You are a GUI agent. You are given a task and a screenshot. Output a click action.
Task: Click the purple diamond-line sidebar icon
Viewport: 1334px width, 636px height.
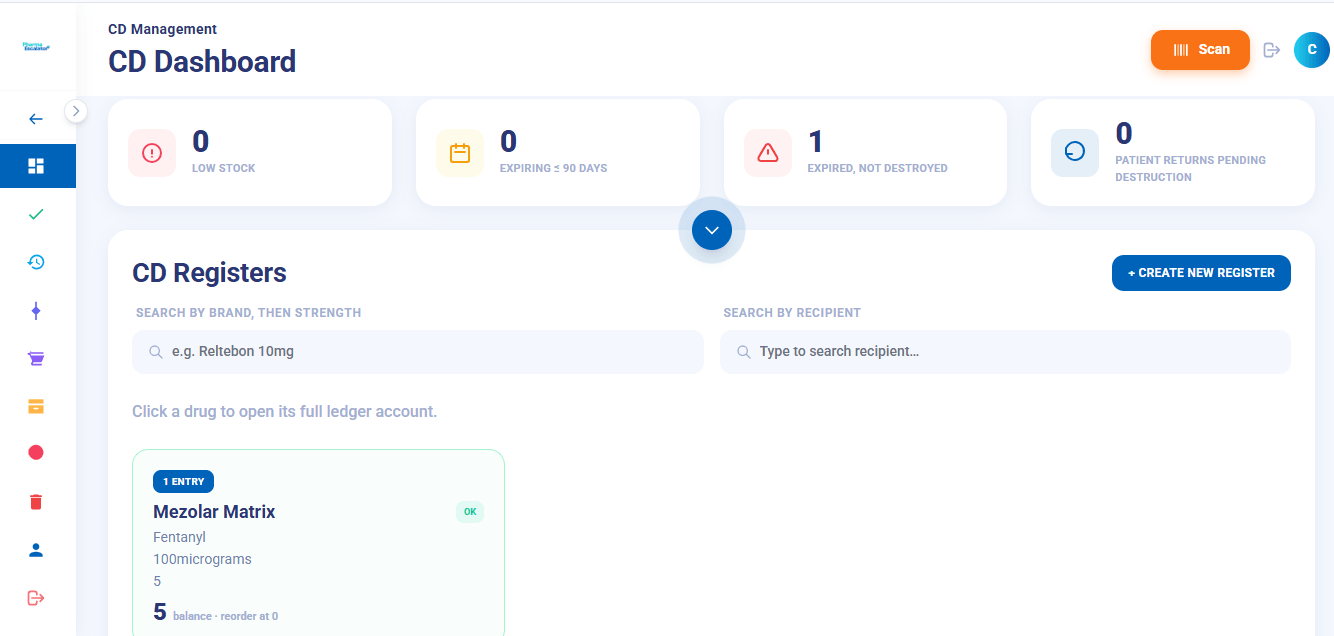36,311
